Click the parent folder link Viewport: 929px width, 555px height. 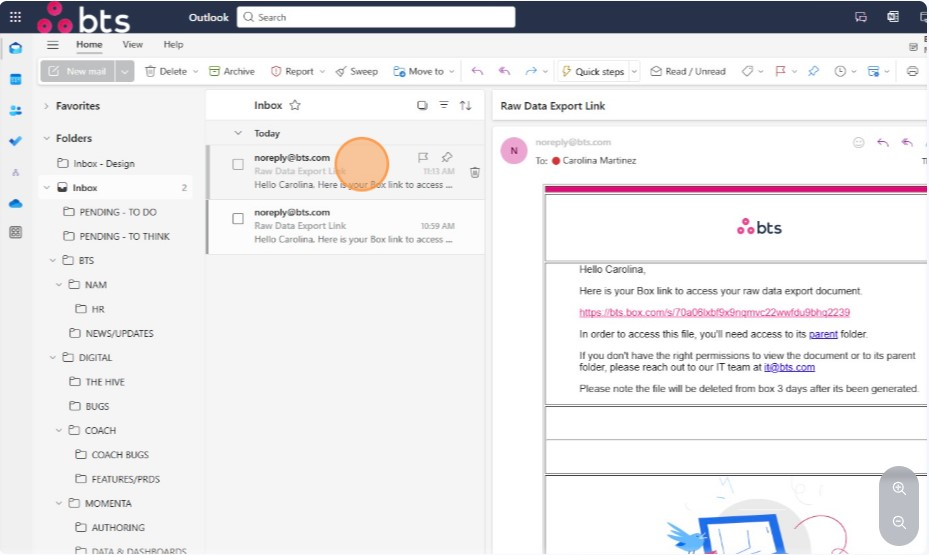[823, 334]
